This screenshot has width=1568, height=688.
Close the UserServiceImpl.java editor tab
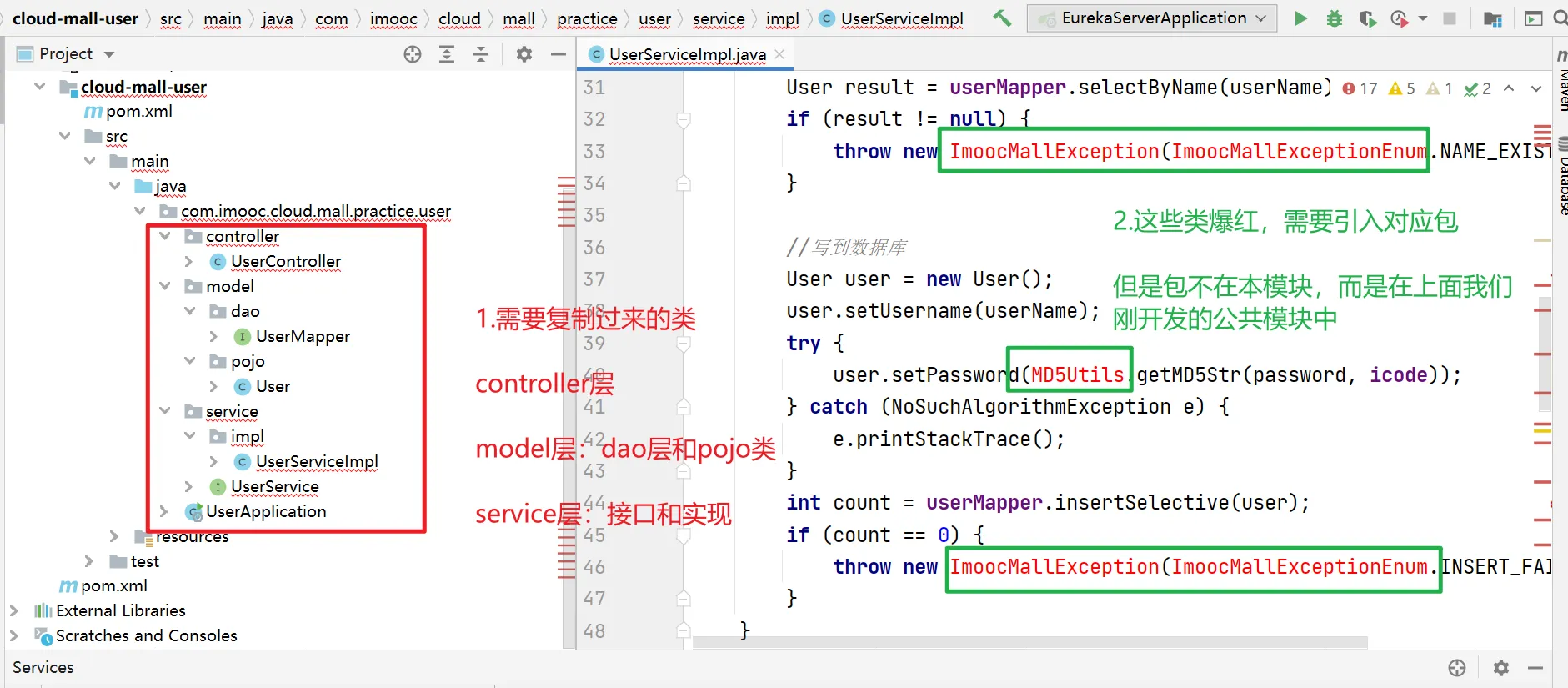[779, 54]
